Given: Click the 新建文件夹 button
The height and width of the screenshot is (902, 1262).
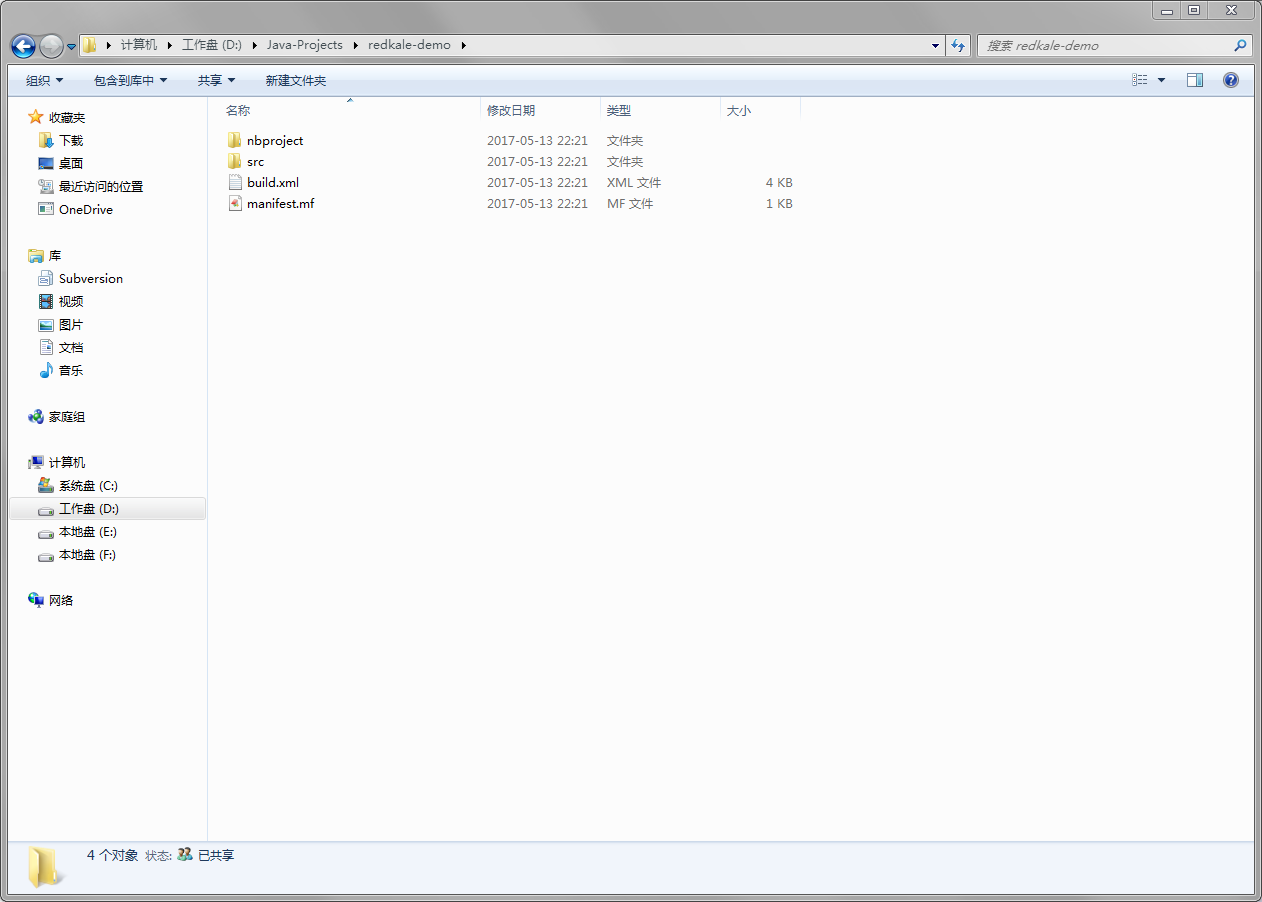Looking at the screenshot, I should (295, 81).
